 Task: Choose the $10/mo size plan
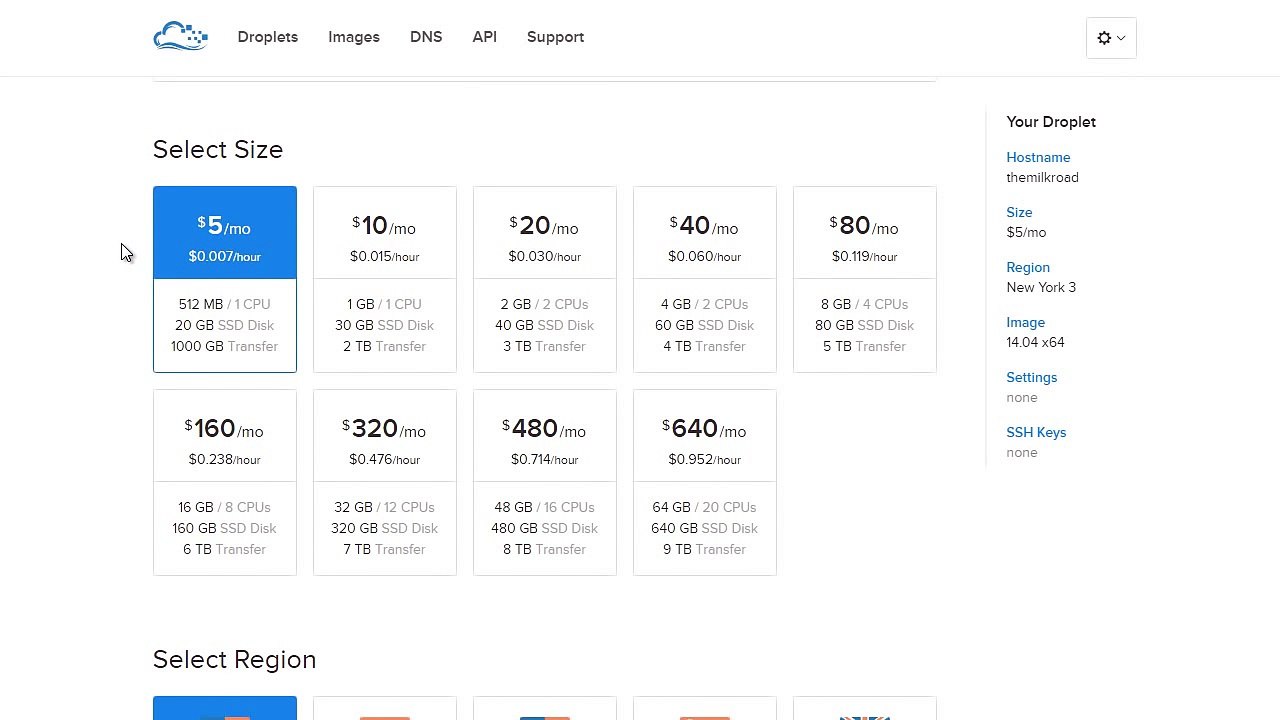click(x=385, y=279)
